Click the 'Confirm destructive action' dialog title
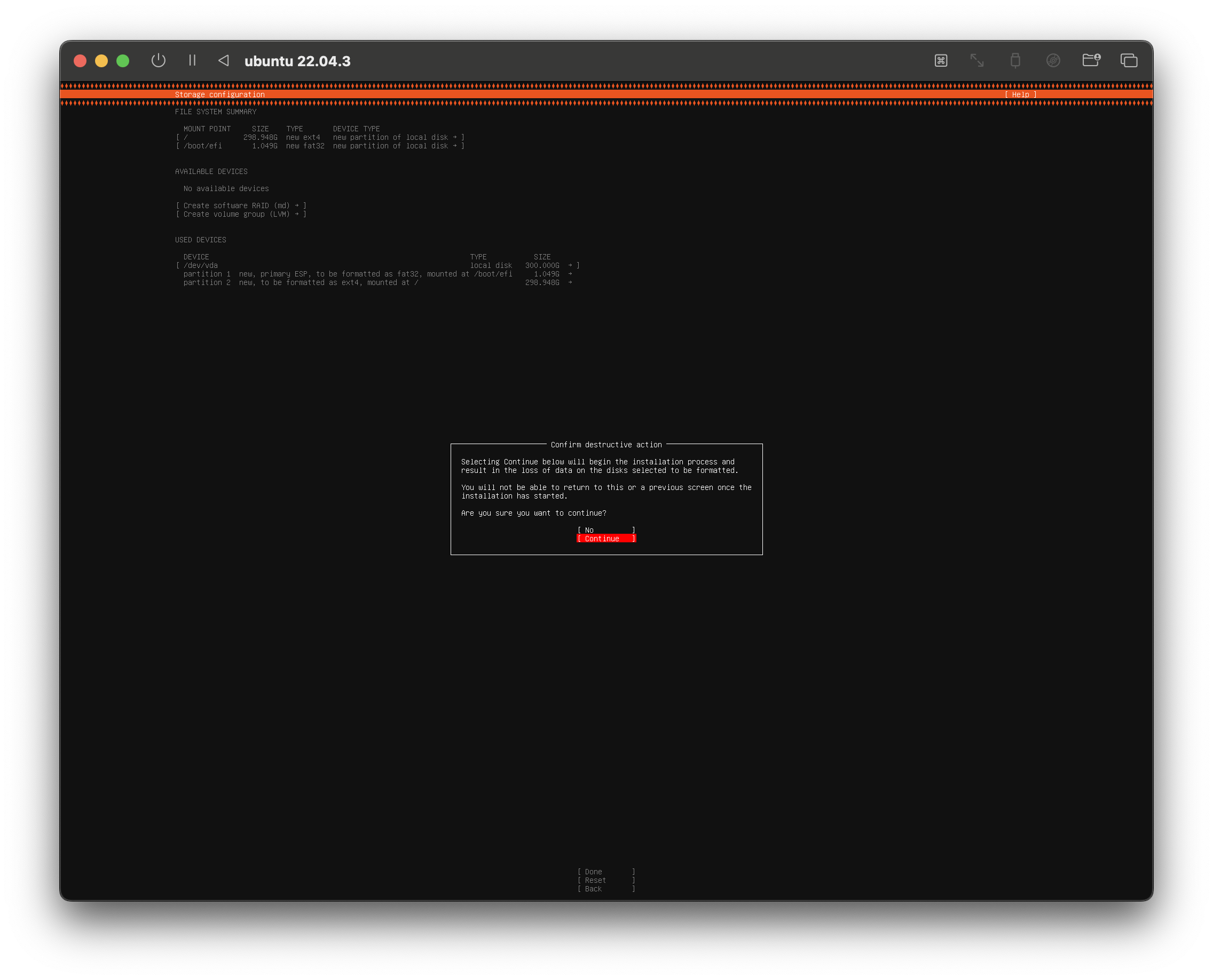 [606, 445]
